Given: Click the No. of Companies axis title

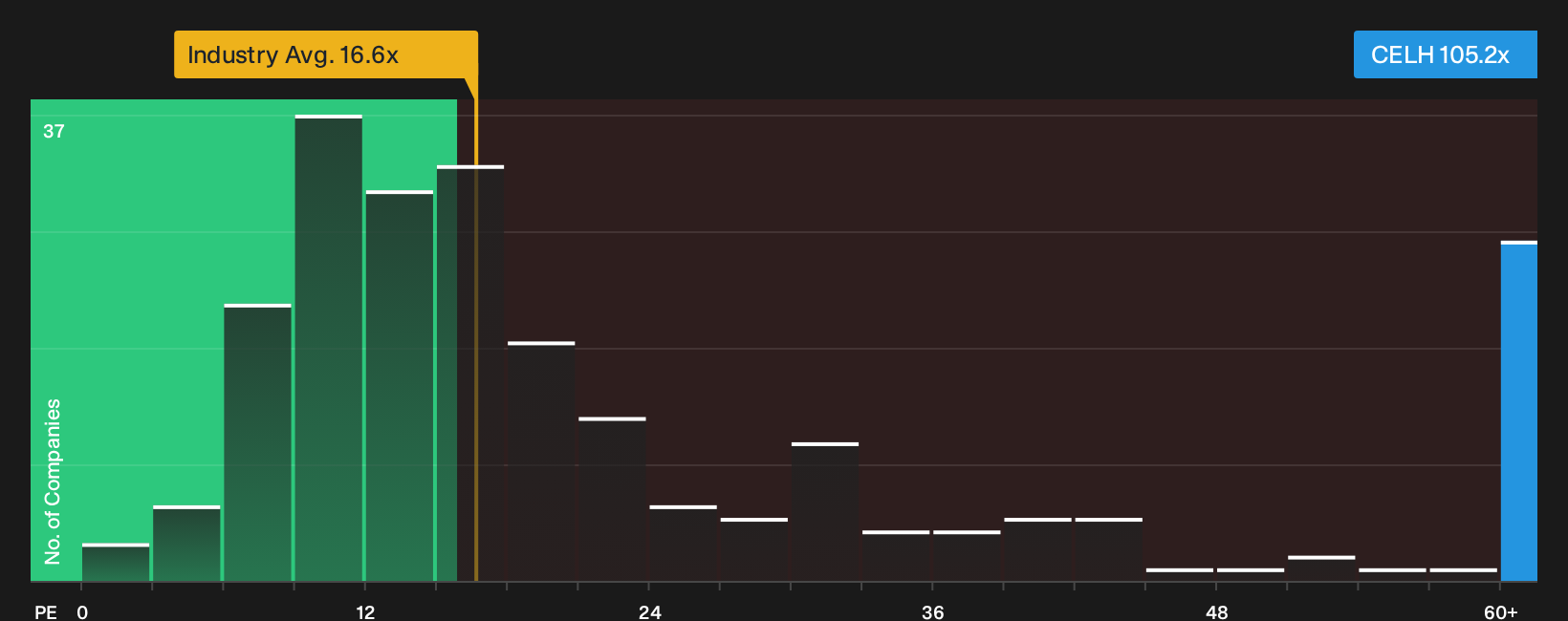Looking at the screenshot, I should point(53,482).
